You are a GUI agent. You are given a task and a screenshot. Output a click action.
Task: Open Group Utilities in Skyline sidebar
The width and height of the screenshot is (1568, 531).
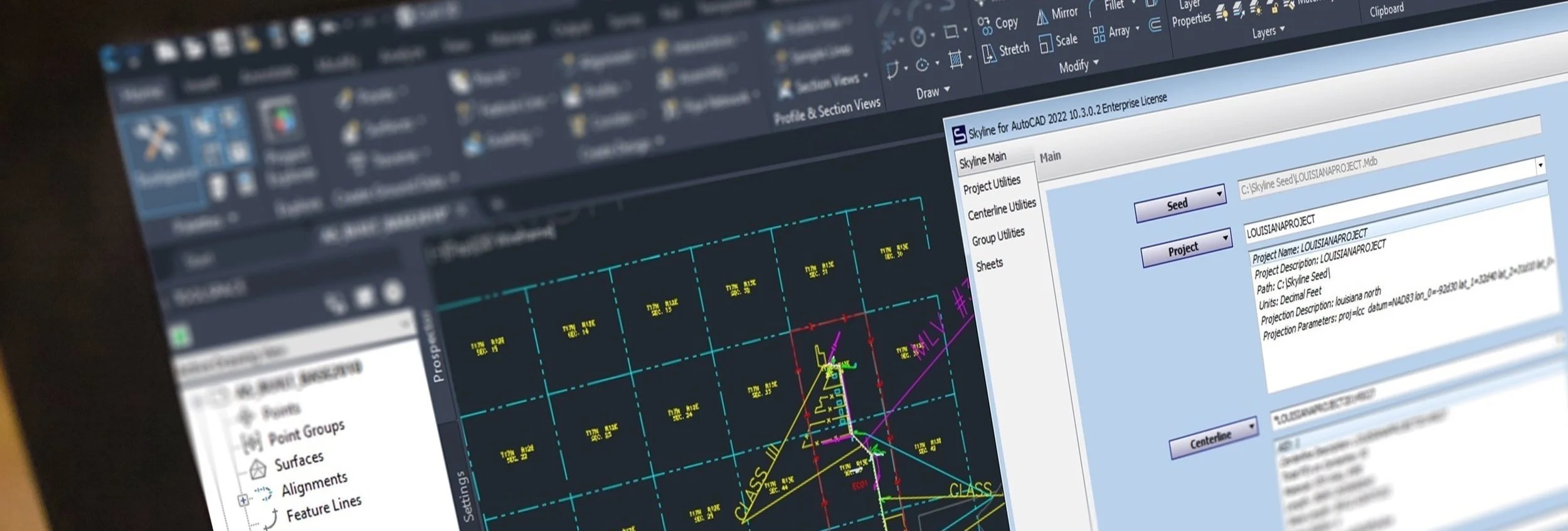point(998,236)
